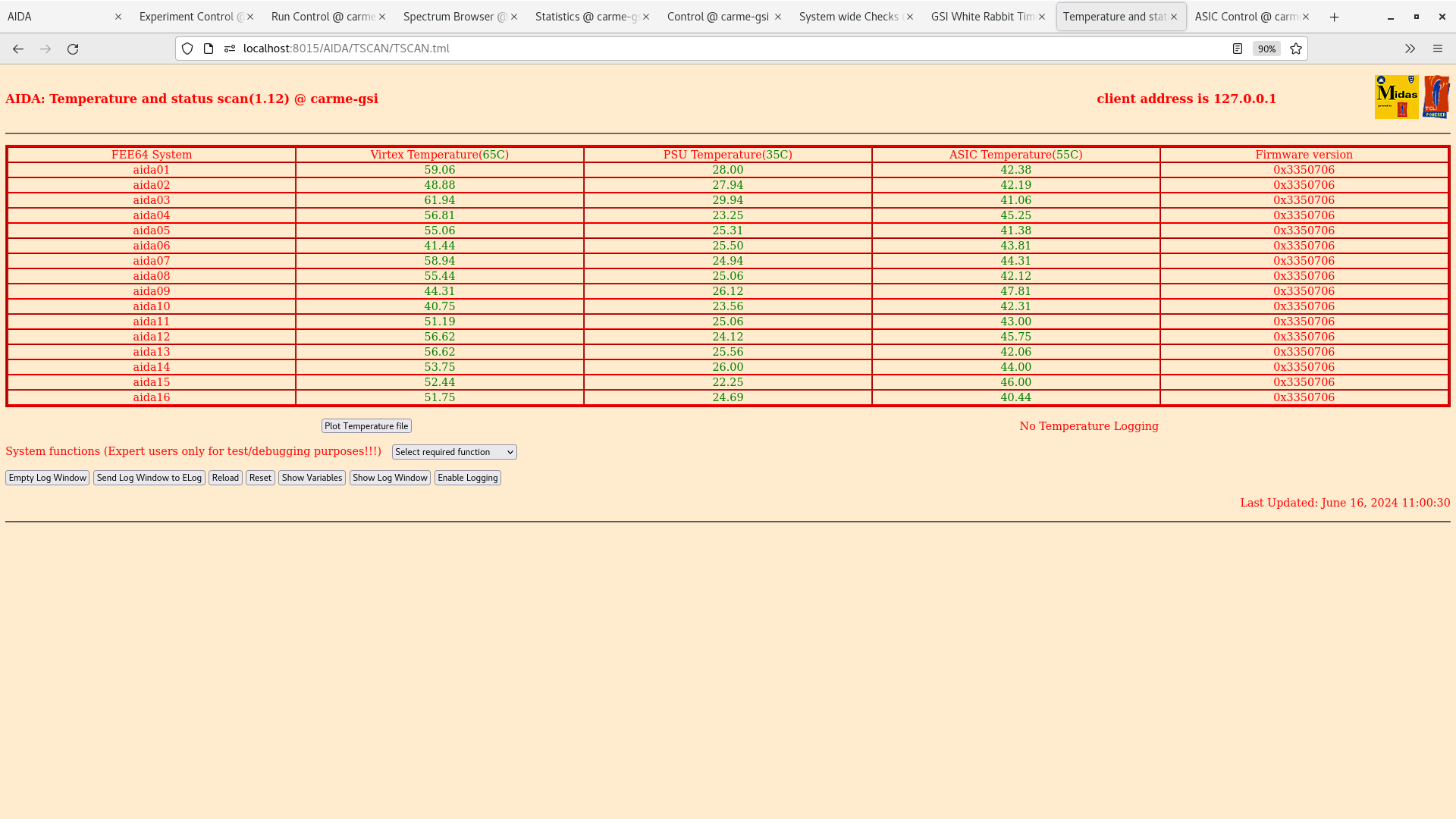1456x819 pixels.
Task: Click Send Log Window to ELog
Action: (149, 477)
